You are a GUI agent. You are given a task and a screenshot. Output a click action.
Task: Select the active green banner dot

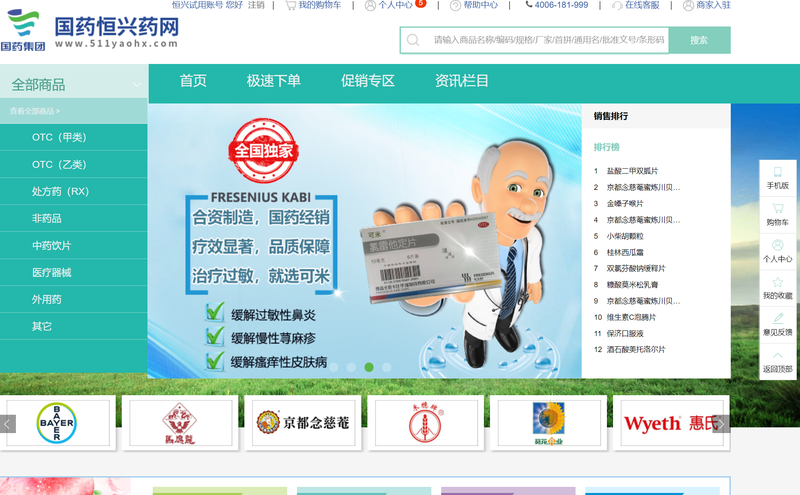tap(369, 367)
